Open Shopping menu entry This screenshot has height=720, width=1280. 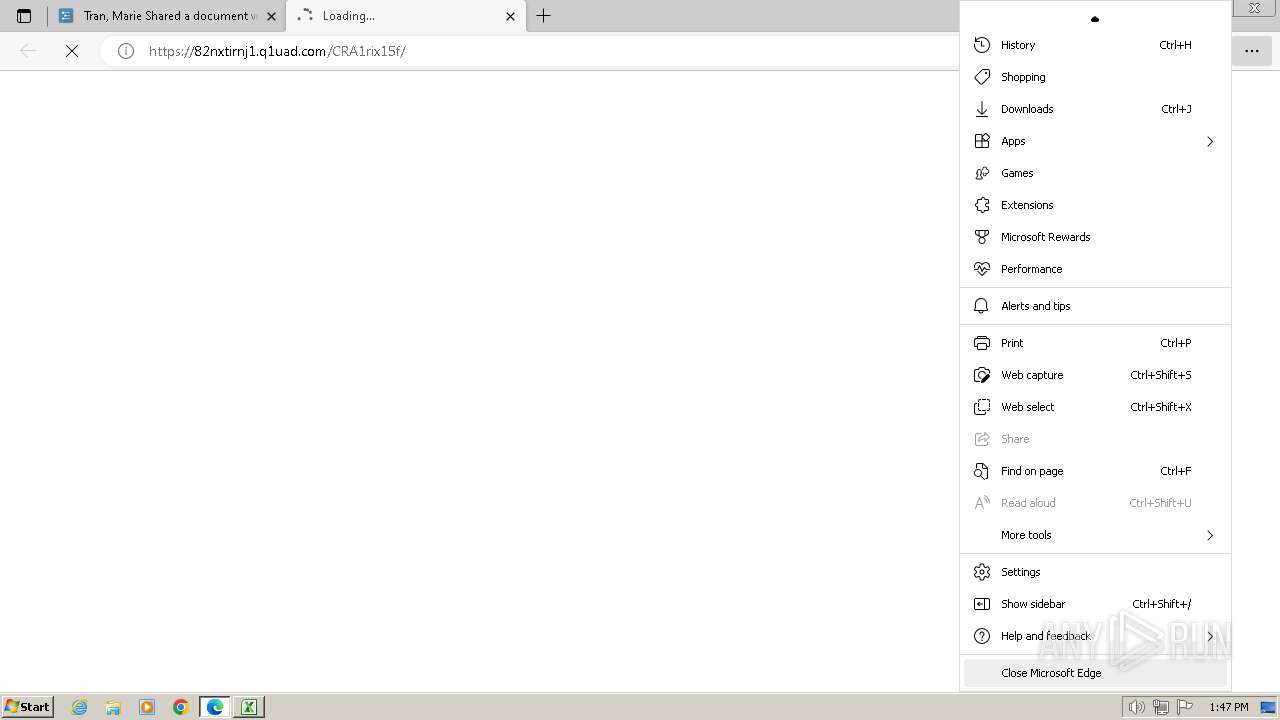(1095, 77)
